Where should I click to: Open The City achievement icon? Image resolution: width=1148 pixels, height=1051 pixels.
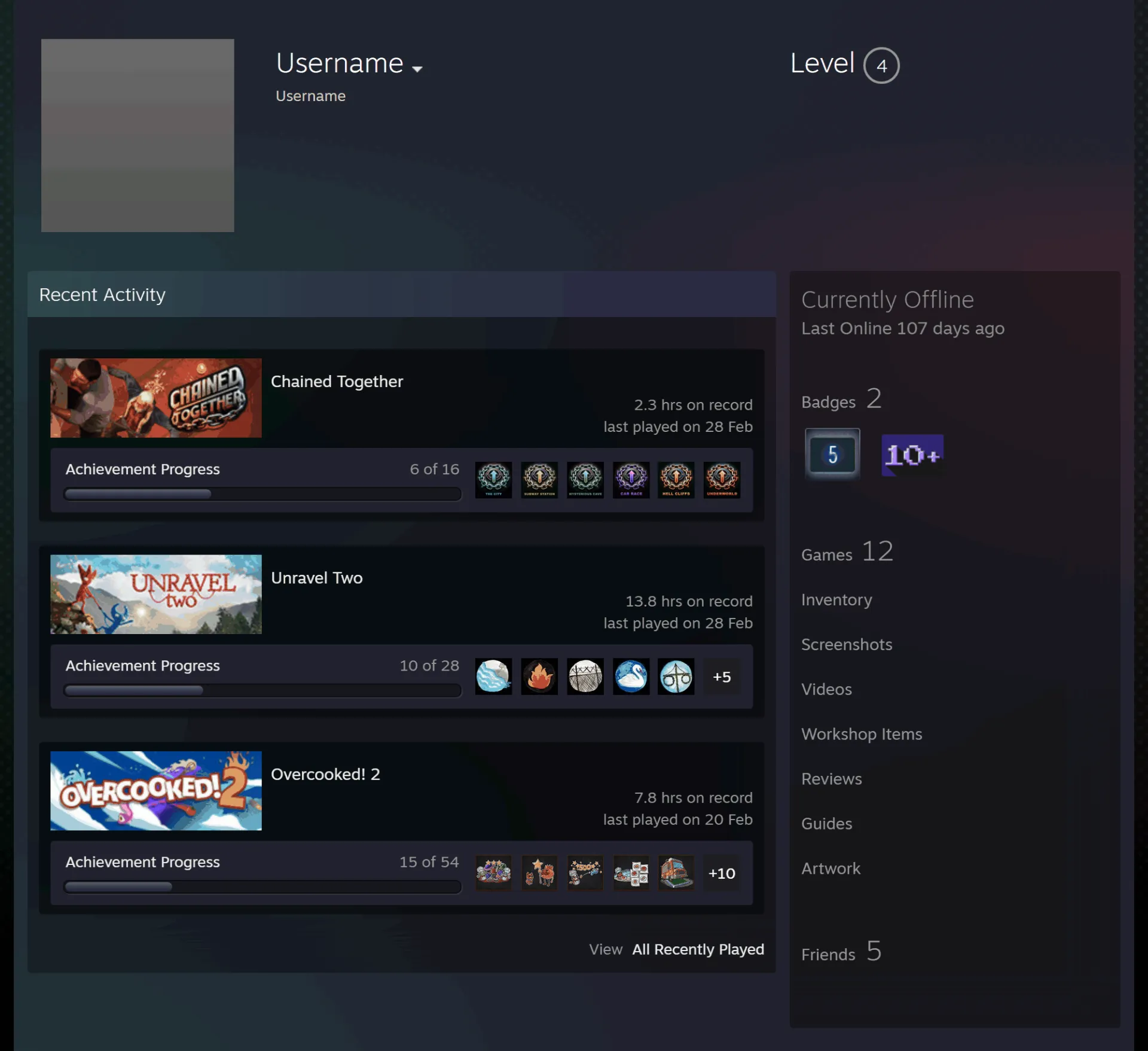[x=493, y=480]
